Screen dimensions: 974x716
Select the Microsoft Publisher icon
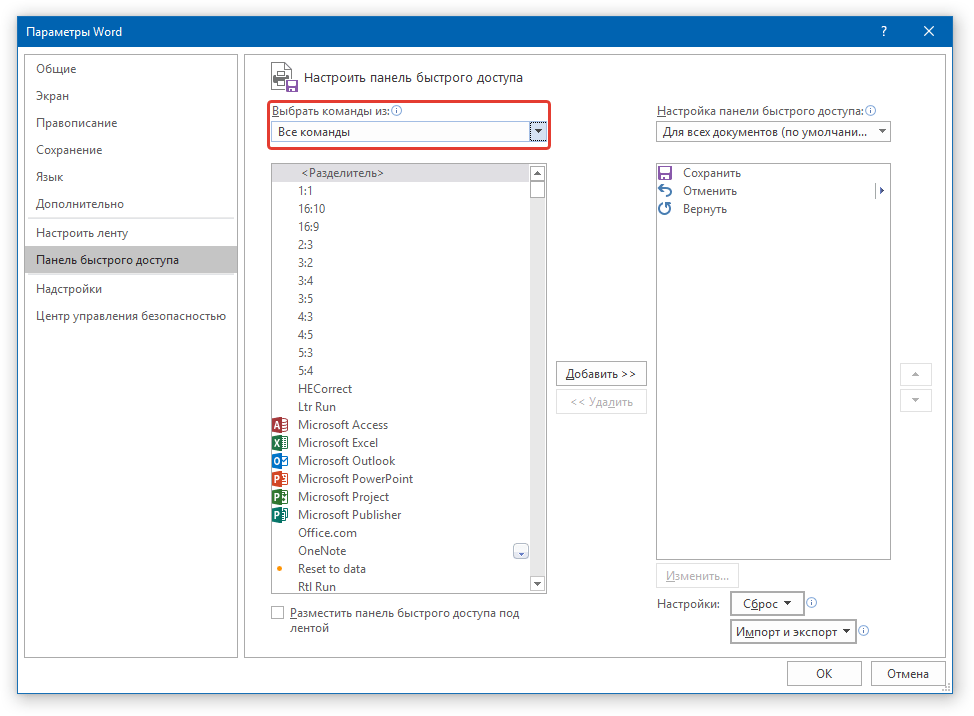[x=280, y=515]
